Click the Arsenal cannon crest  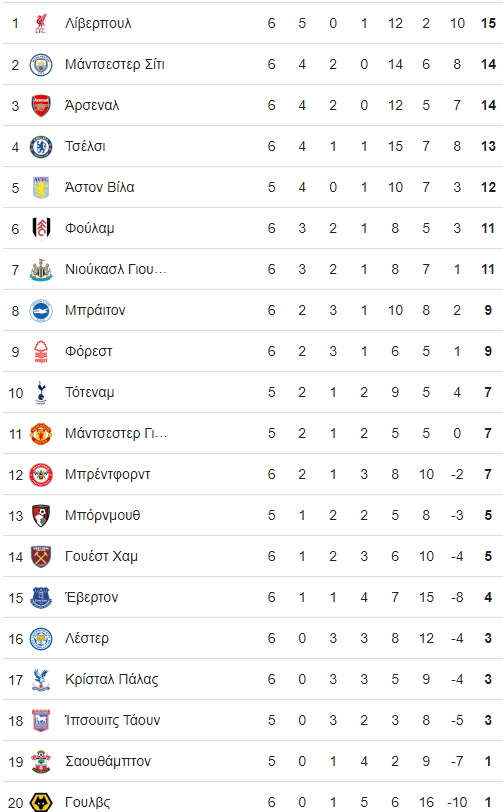[41, 105]
